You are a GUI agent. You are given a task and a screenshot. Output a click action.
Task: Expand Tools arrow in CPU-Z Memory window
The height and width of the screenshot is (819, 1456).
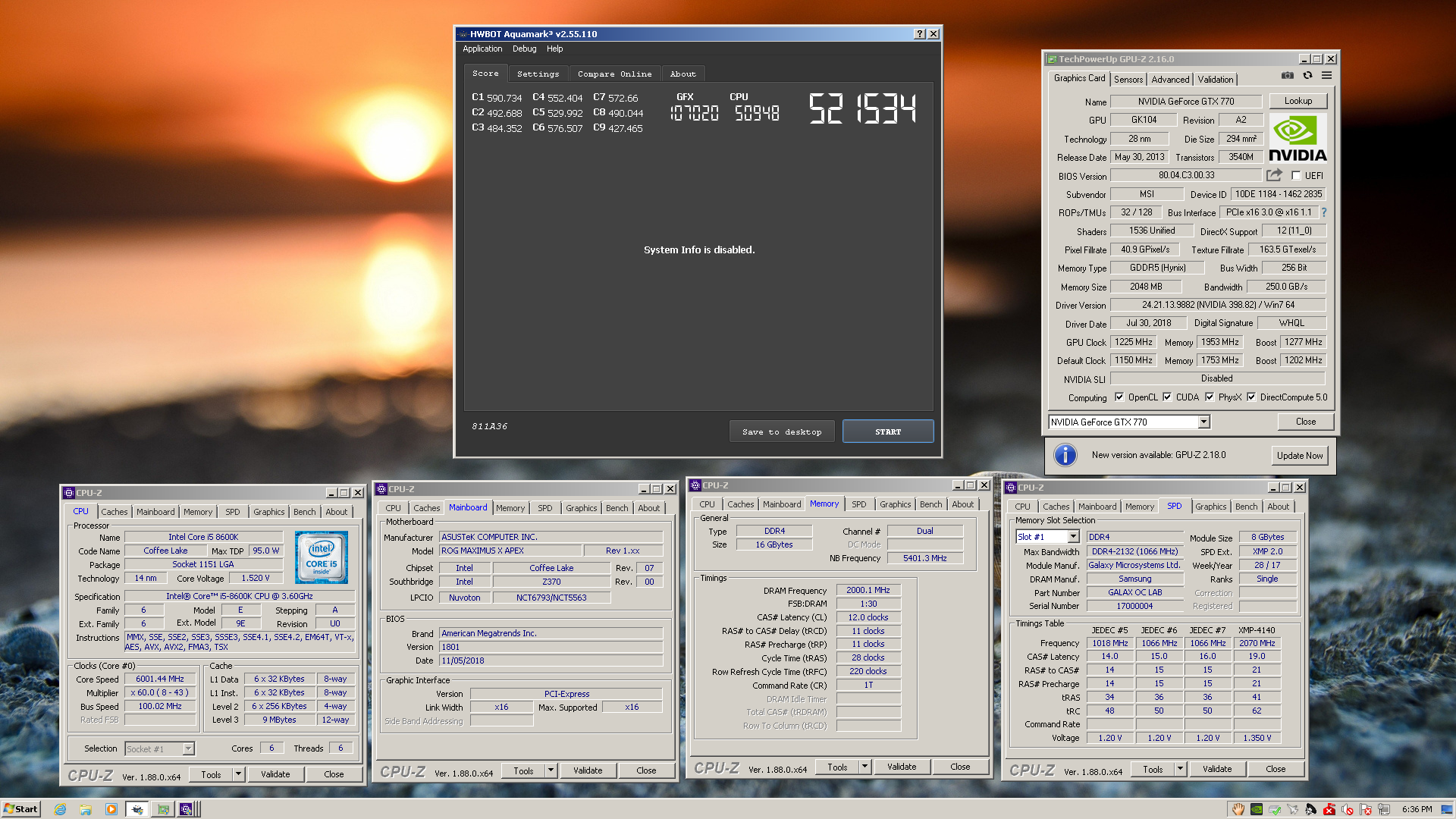tap(864, 767)
